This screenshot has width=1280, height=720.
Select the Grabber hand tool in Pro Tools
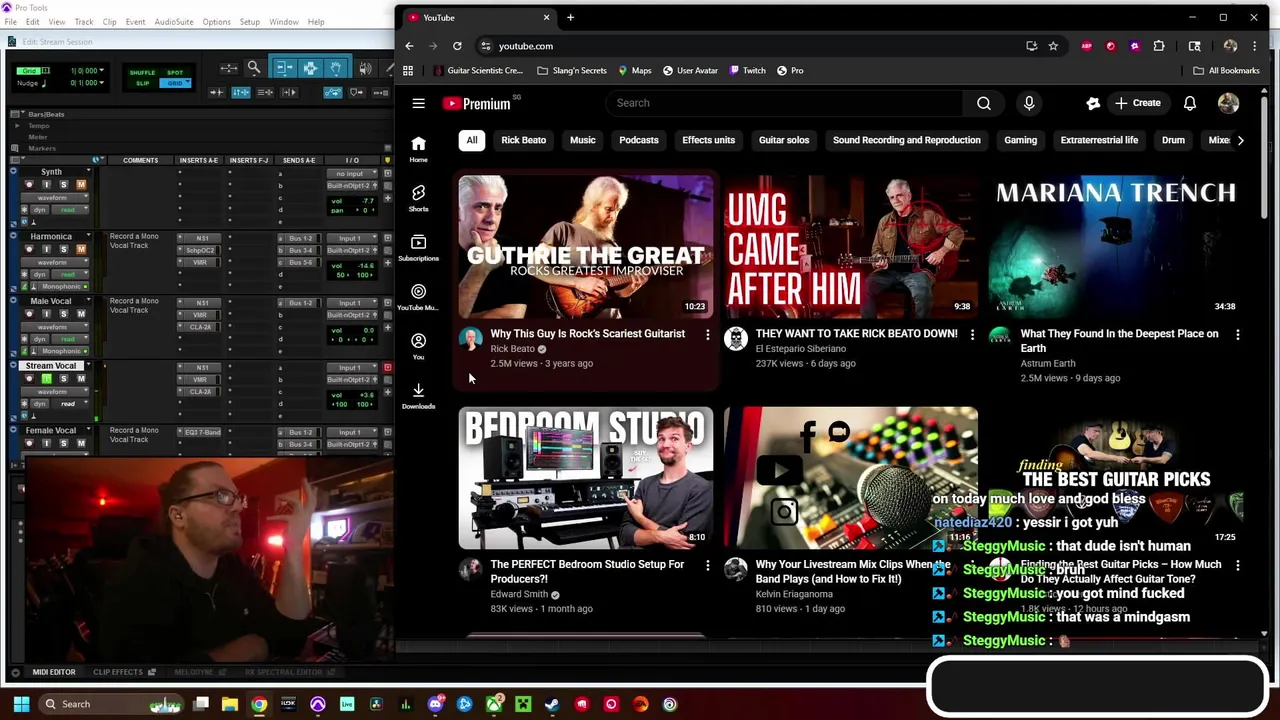point(336,68)
